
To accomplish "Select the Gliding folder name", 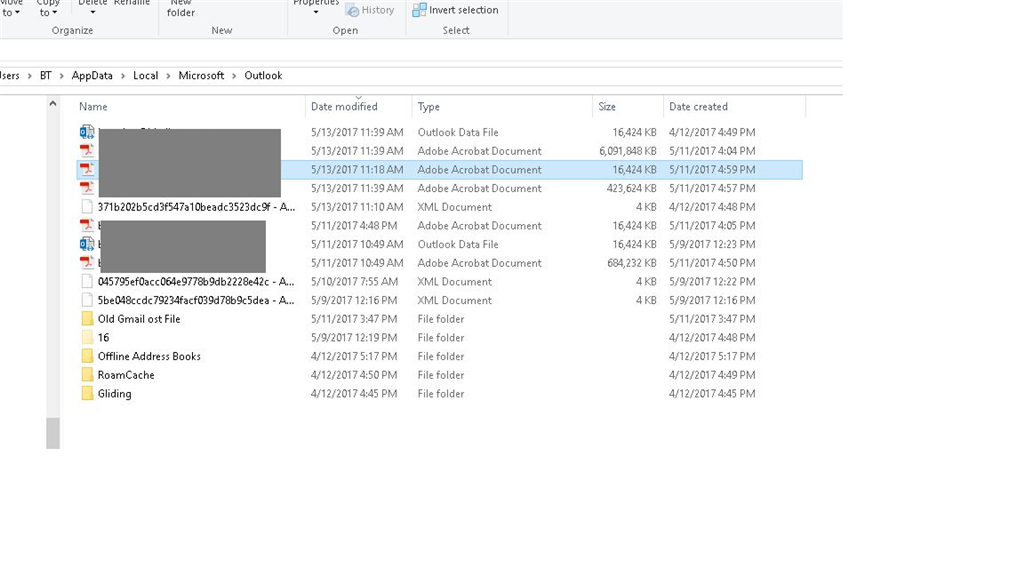I will [x=114, y=394].
